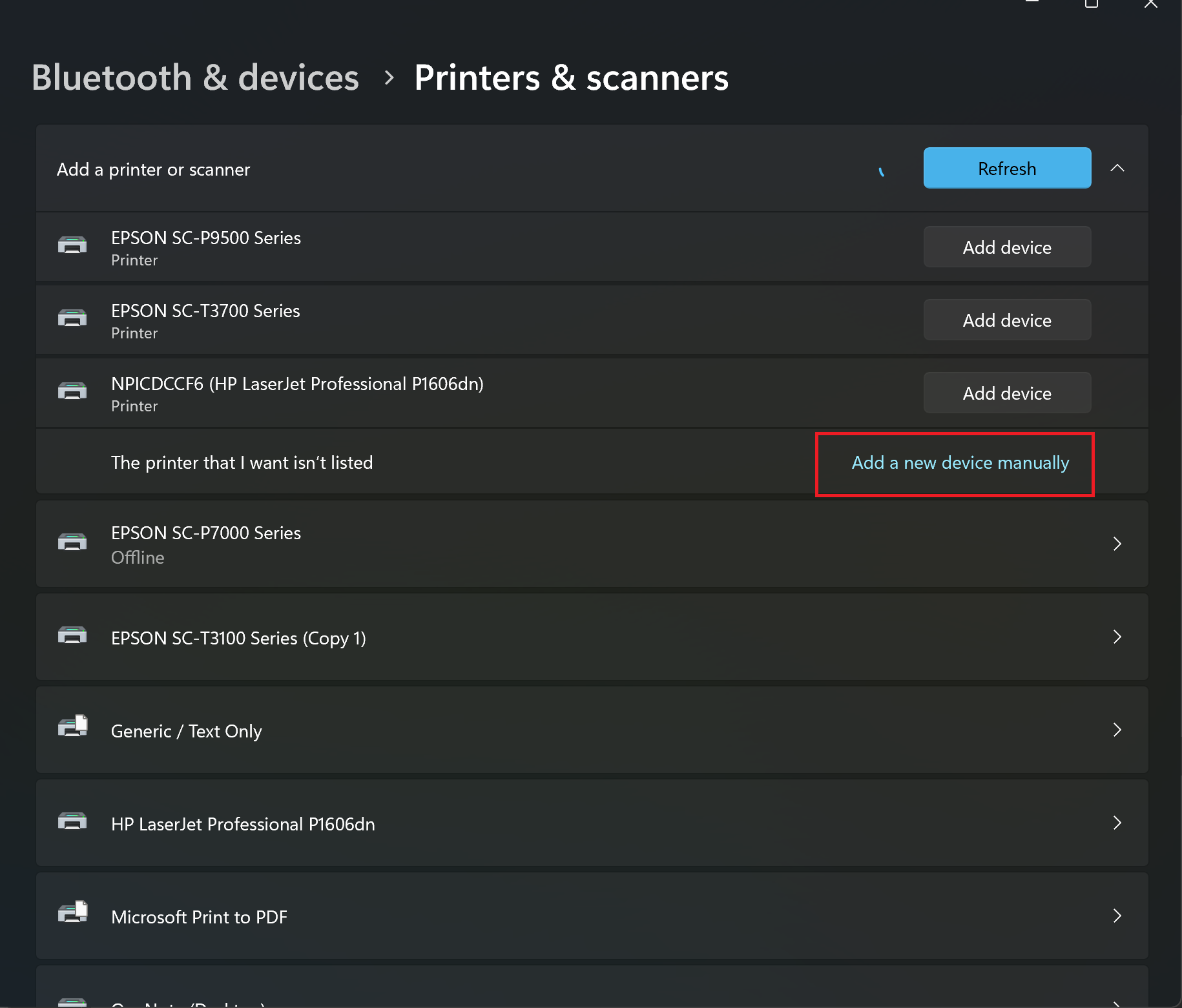Click NPICDCCF6 (HP LaserJet Professional P1606dn) text

[x=297, y=384]
